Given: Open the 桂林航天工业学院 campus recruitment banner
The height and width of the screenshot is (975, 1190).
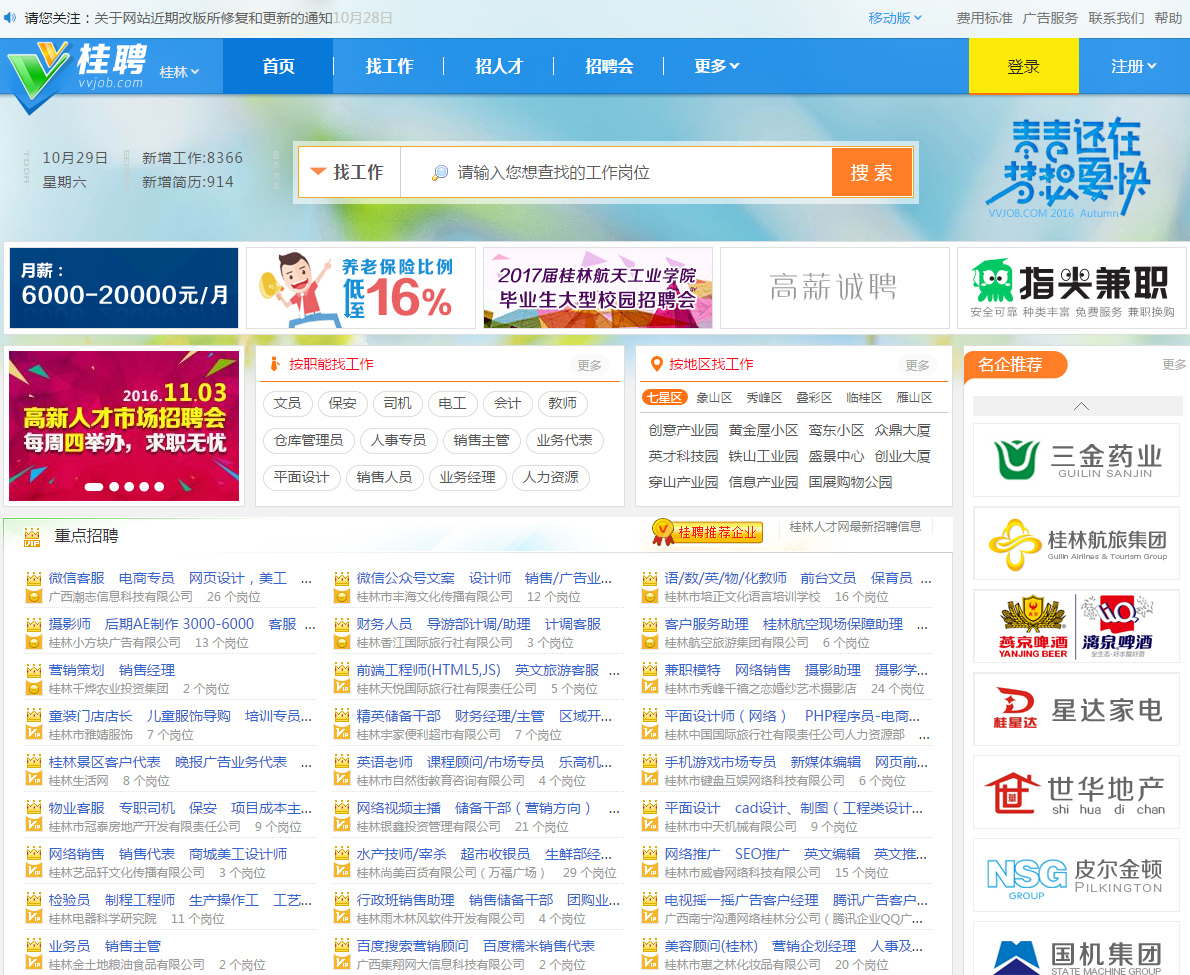Looking at the screenshot, I should pyautogui.click(x=598, y=288).
